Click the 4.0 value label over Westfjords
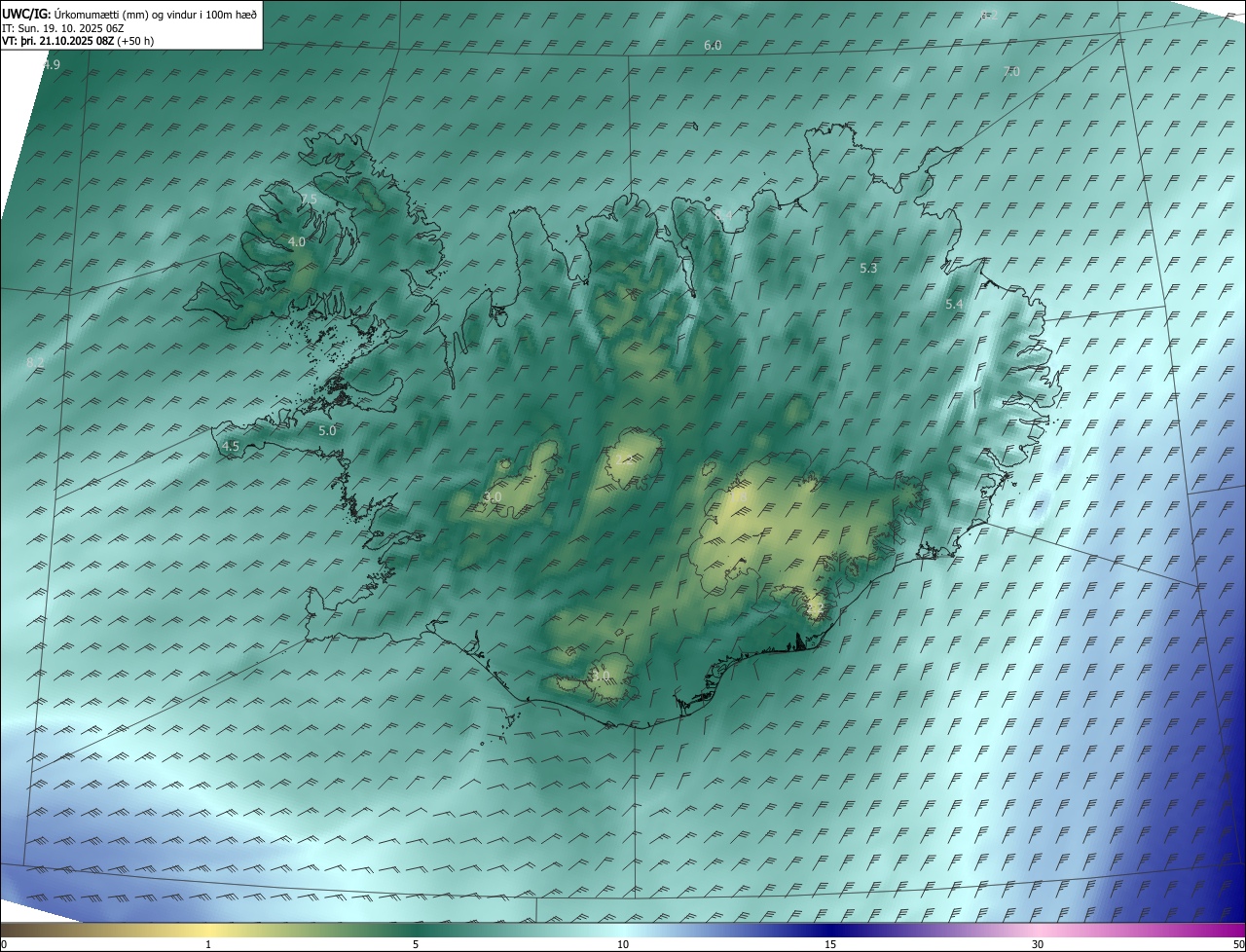The image size is (1246, 952). (x=297, y=241)
